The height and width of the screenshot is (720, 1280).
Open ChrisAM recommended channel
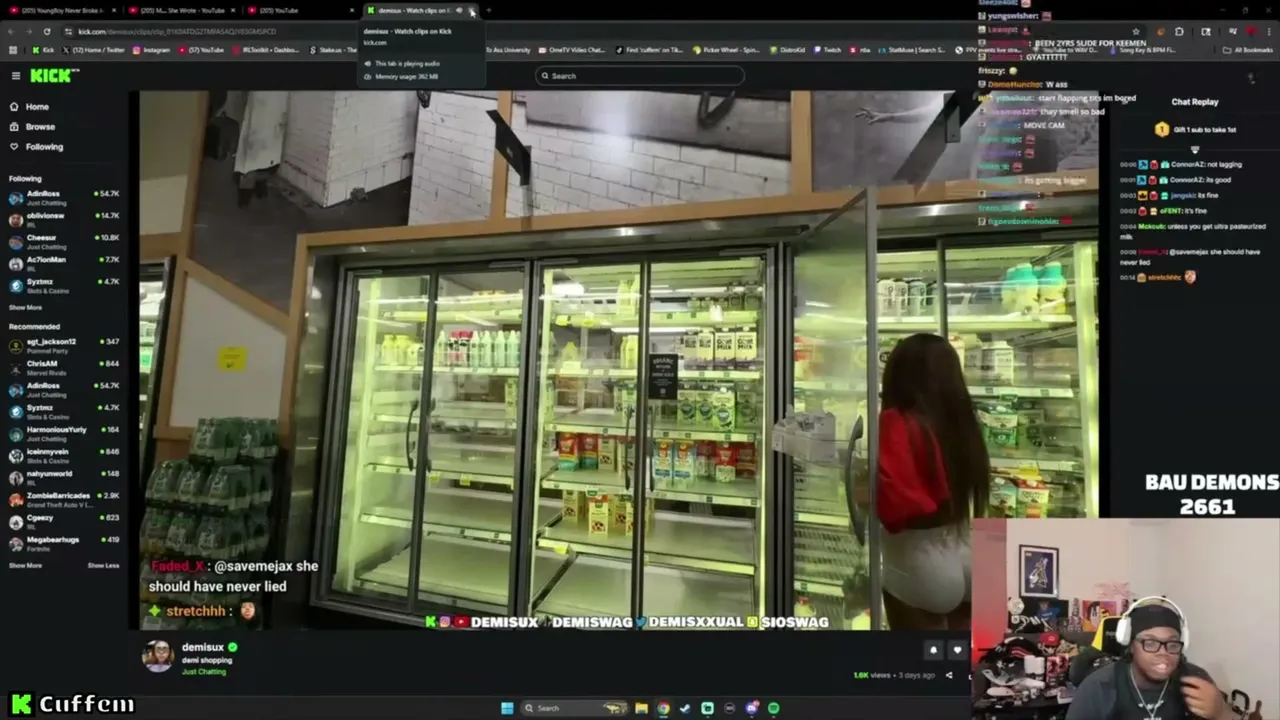tap(64, 367)
